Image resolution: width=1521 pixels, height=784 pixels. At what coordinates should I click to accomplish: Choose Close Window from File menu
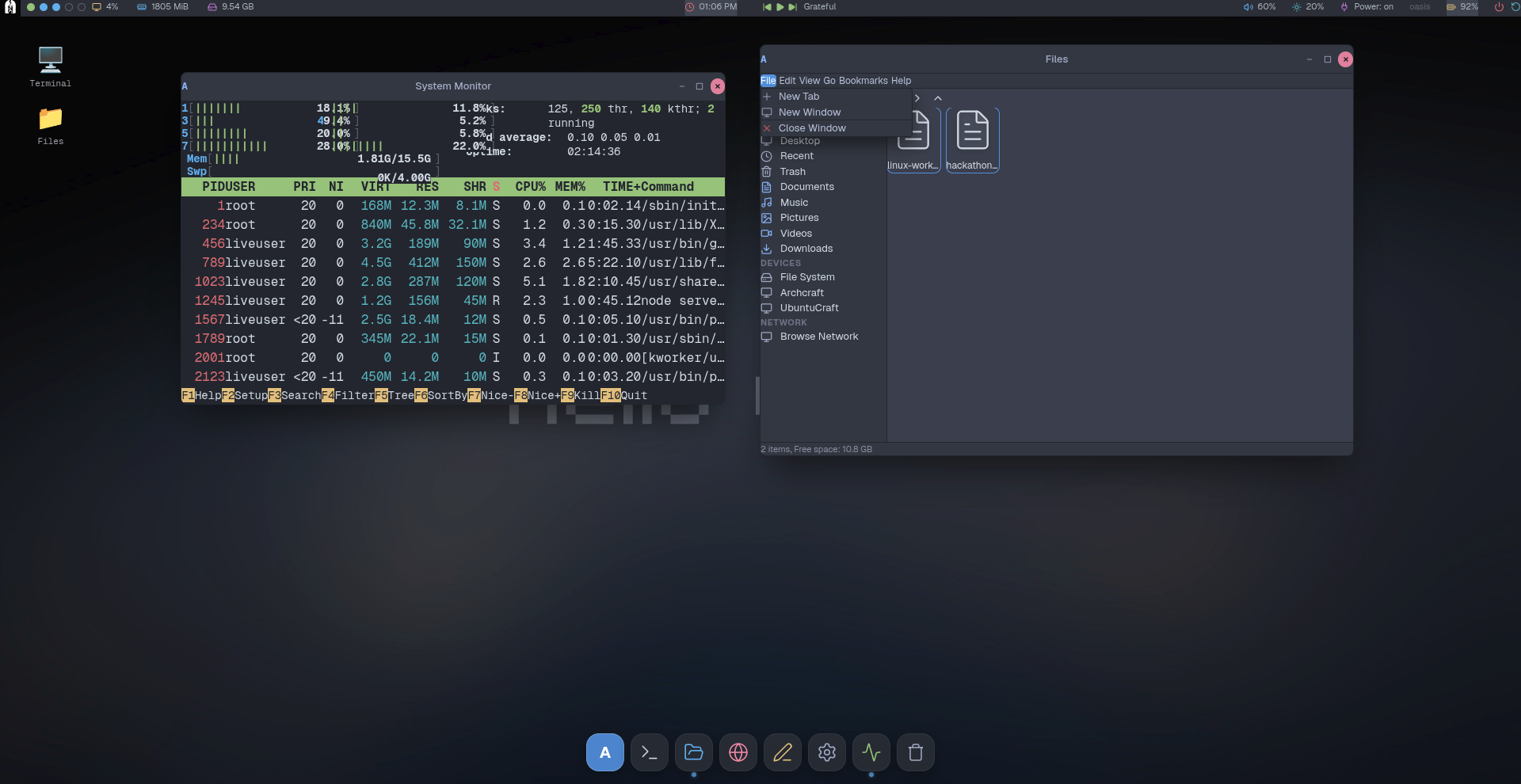pos(836,128)
